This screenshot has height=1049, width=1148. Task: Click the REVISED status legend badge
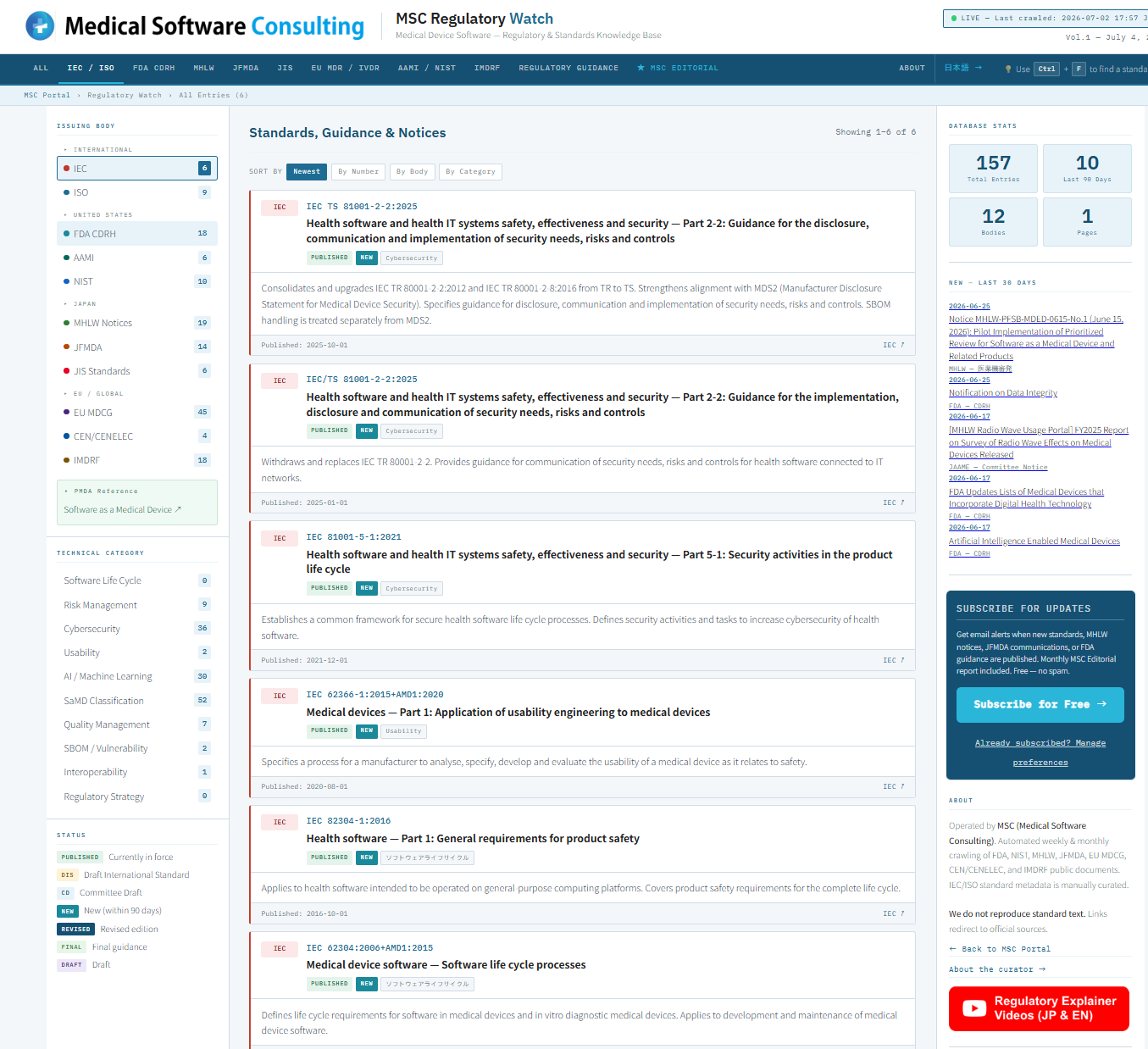point(75,930)
